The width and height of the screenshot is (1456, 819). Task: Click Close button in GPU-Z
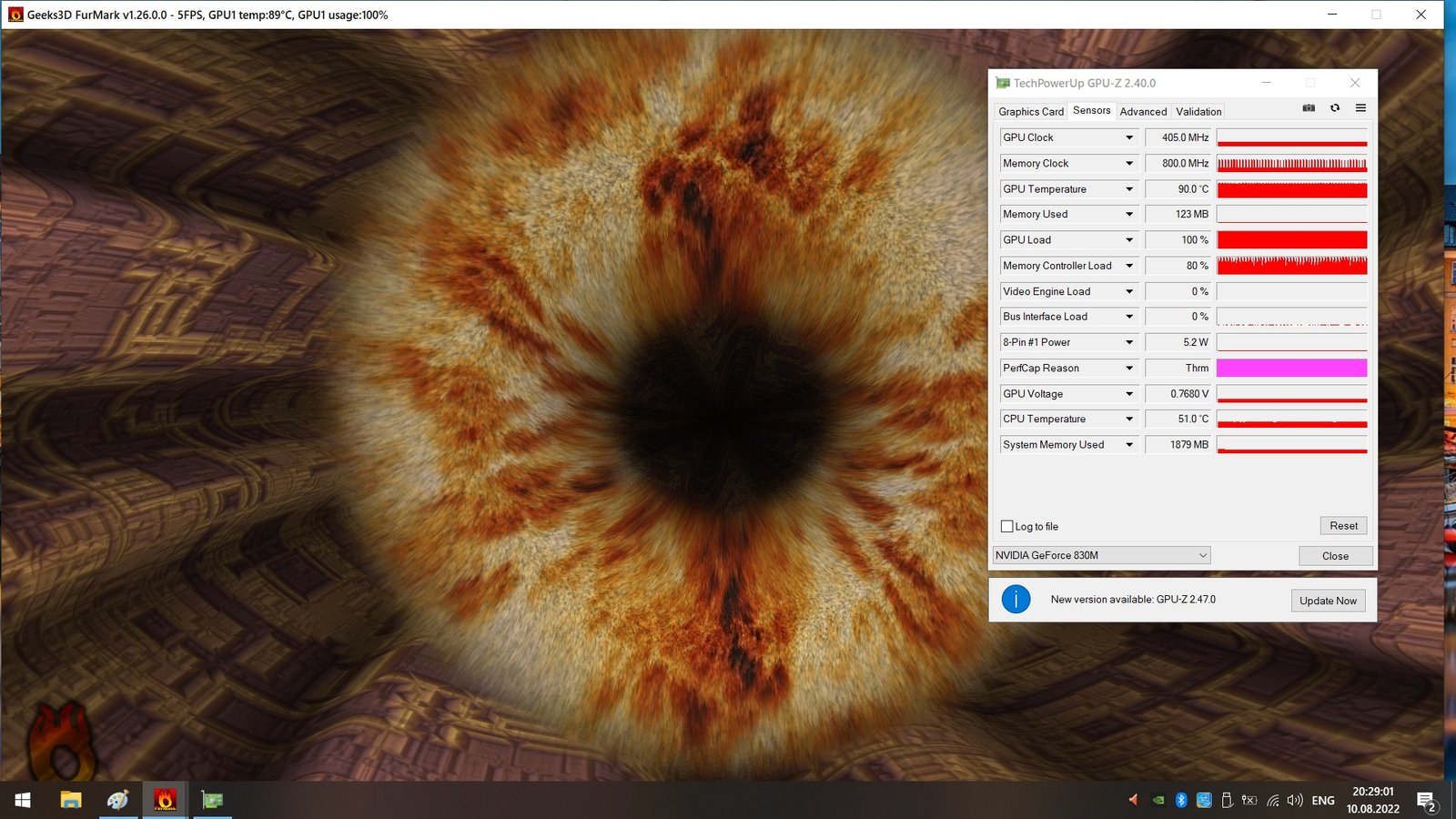[1335, 556]
